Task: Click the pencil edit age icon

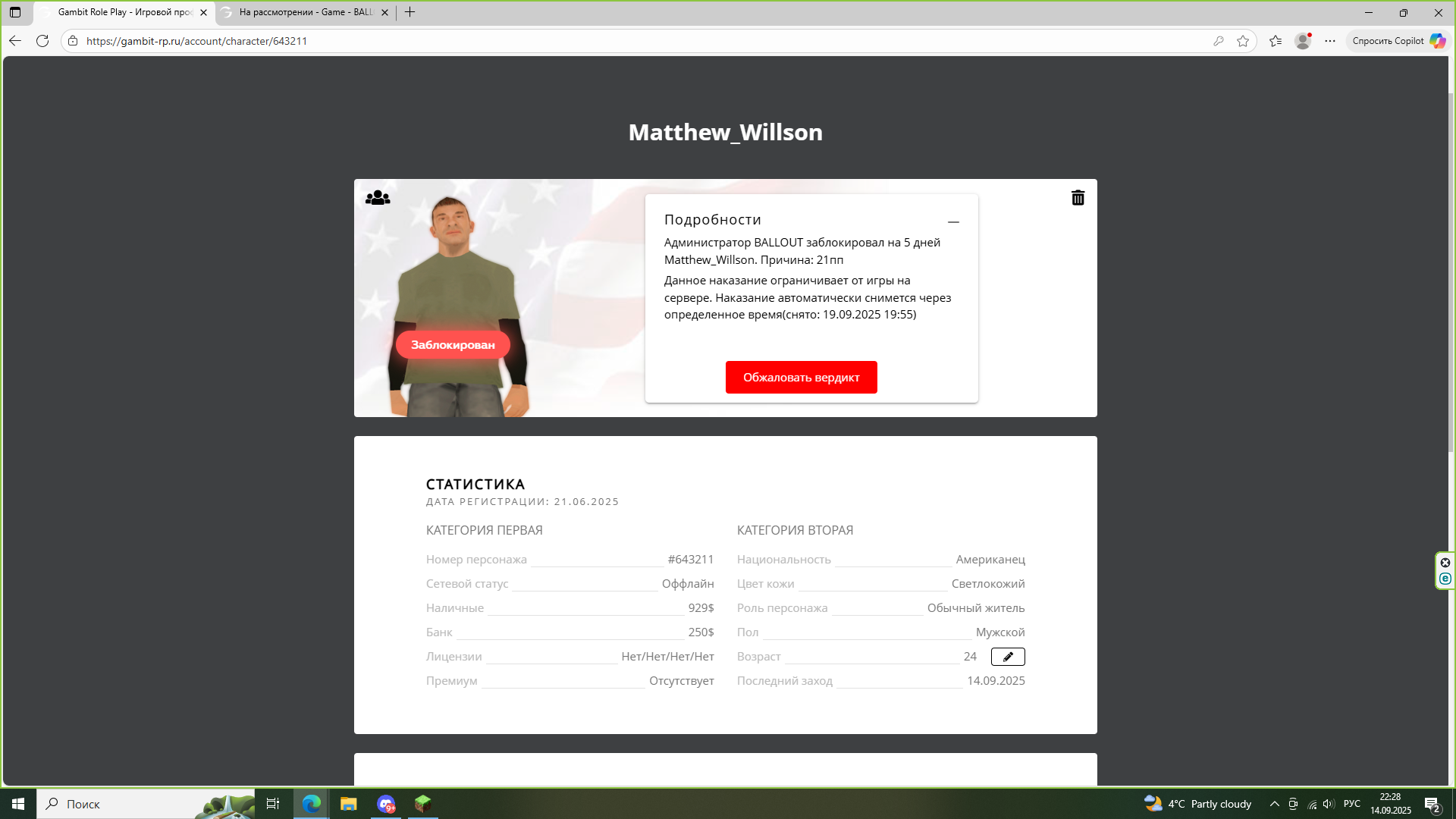Action: [1008, 657]
